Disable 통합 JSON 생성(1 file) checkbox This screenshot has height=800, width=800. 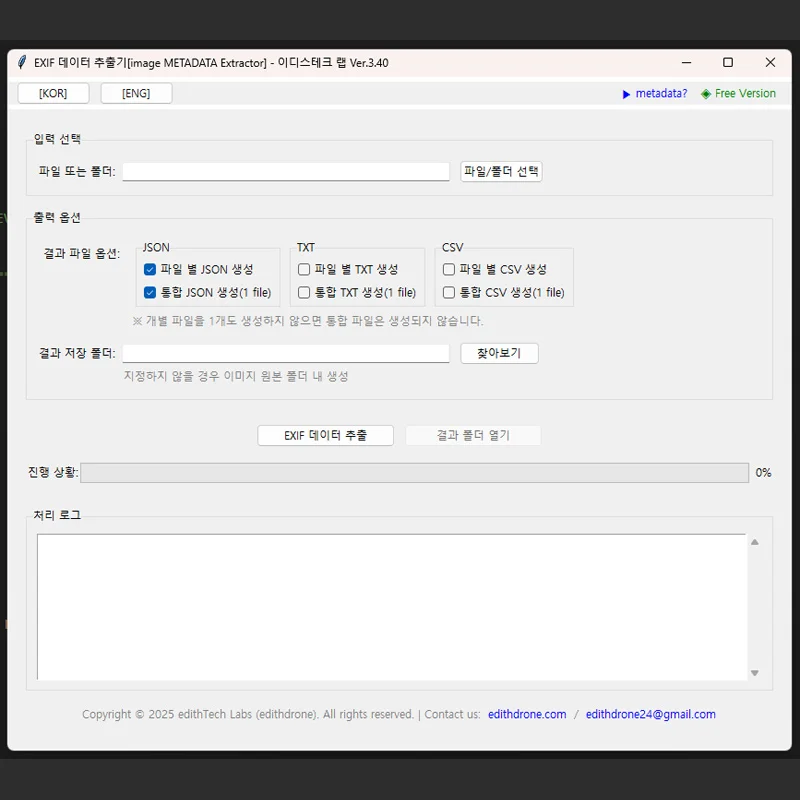[149, 292]
